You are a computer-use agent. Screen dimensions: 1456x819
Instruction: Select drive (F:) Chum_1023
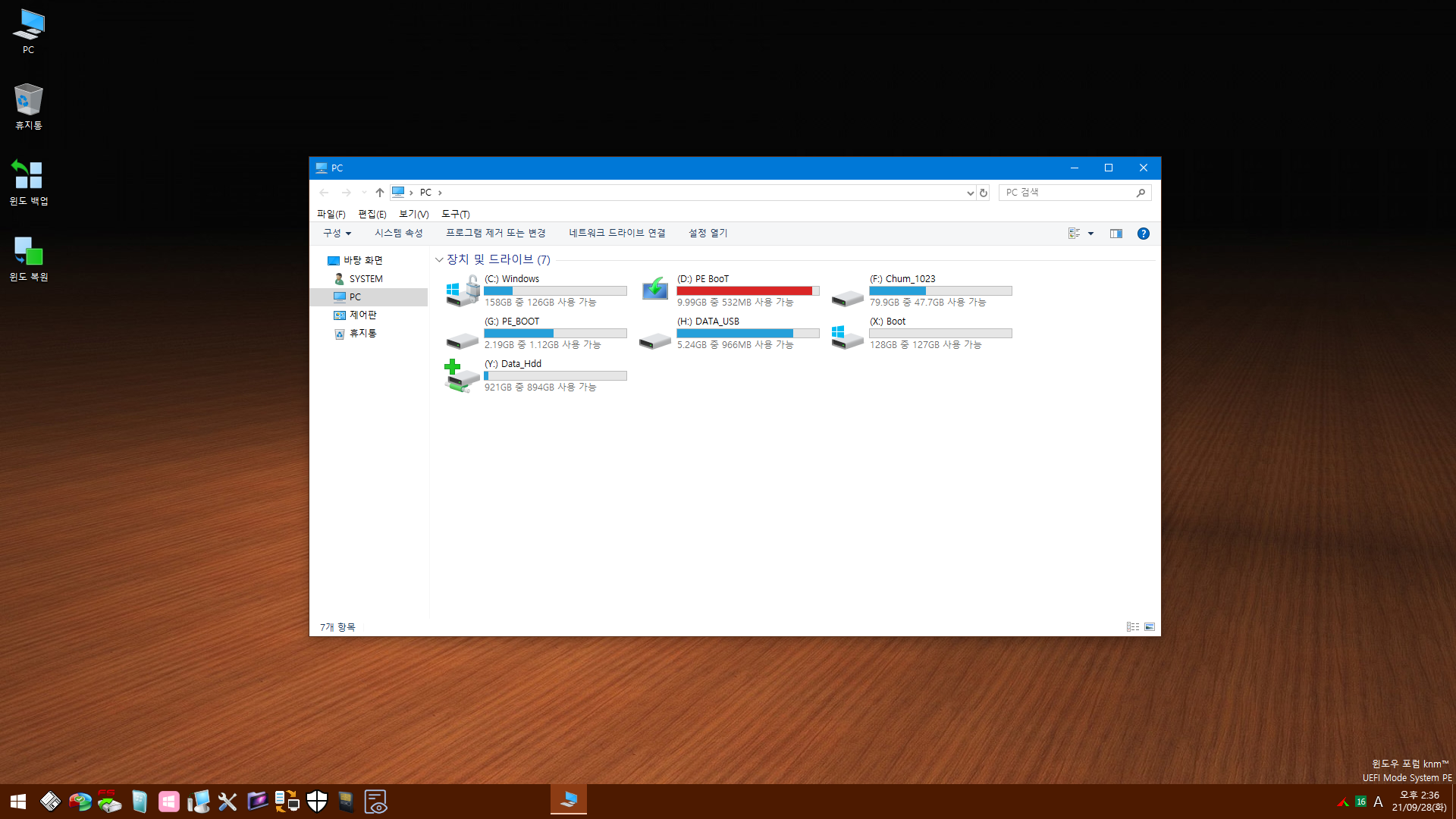pos(923,290)
